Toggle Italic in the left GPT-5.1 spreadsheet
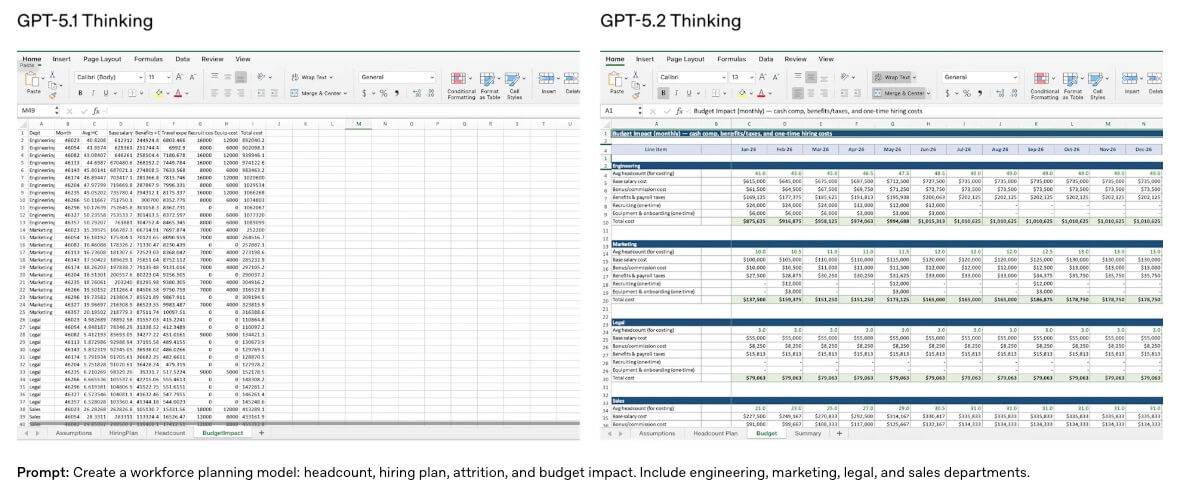The height and width of the screenshot is (488, 1177). [x=92, y=93]
